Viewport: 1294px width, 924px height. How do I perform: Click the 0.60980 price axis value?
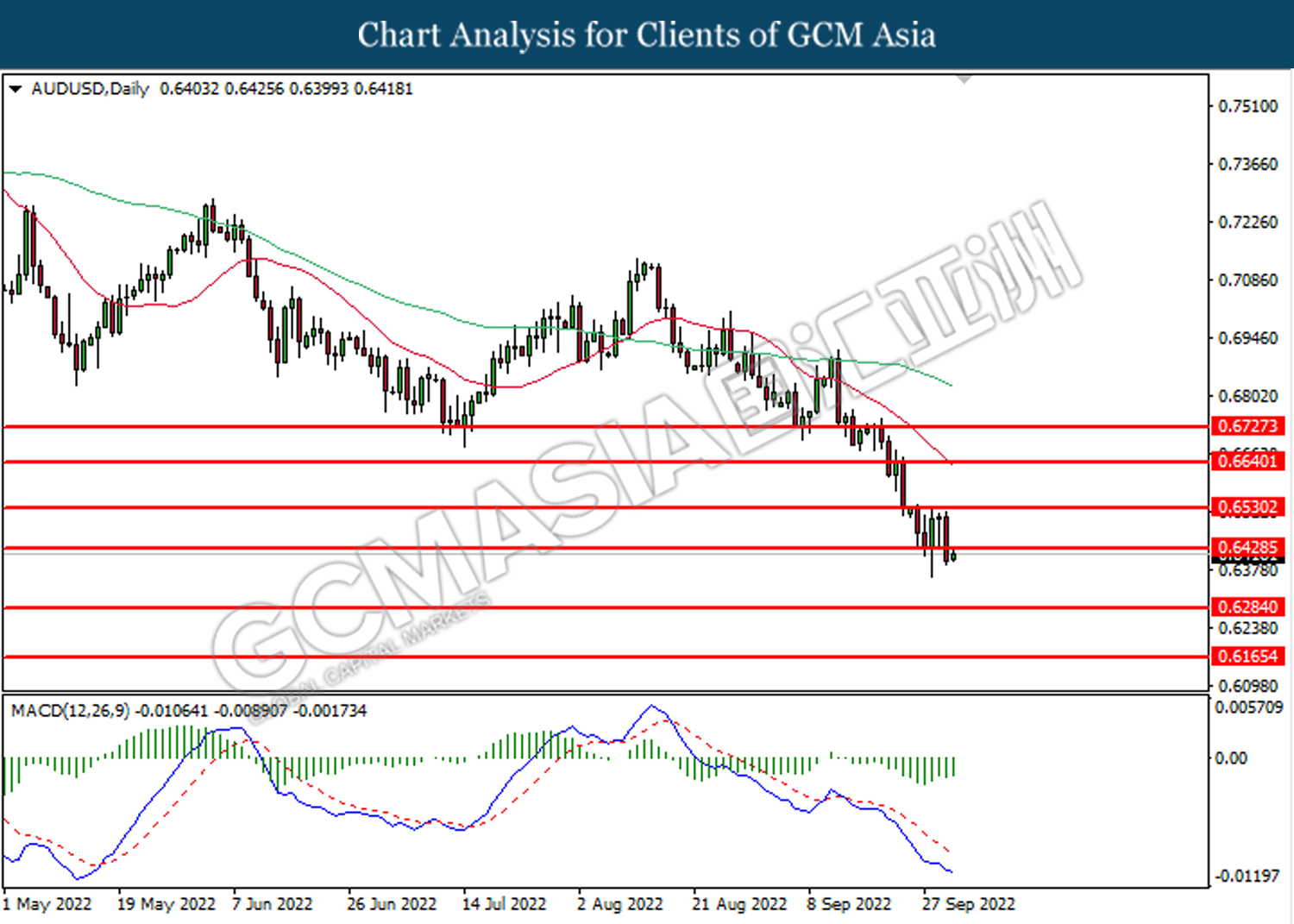click(1247, 686)
